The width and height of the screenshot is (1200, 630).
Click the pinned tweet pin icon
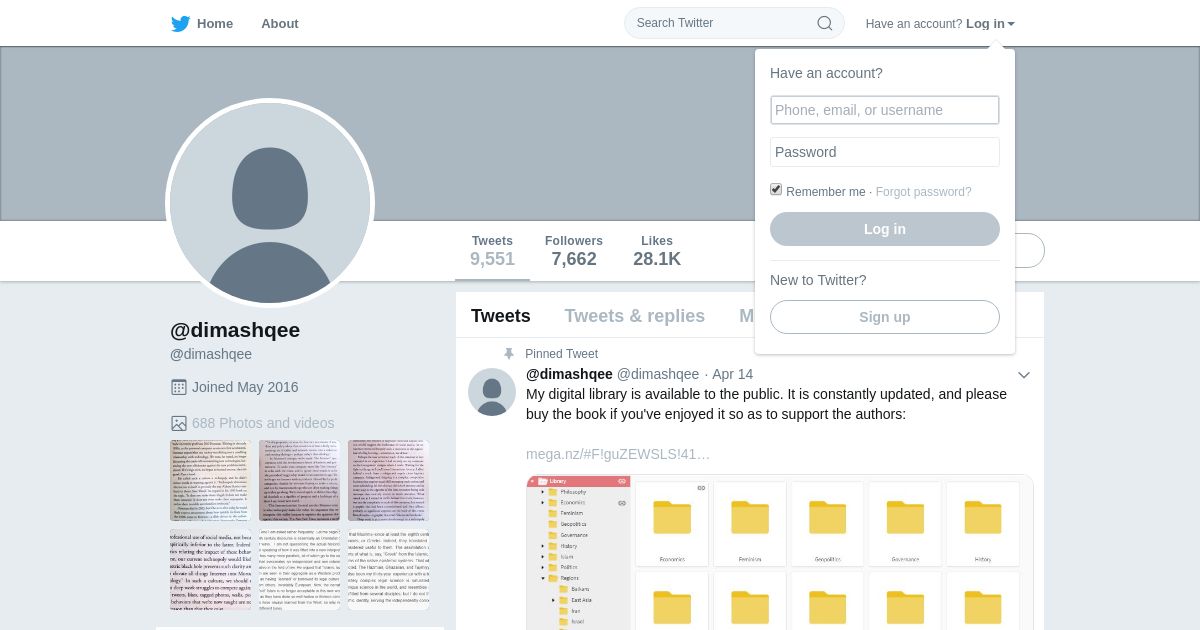pos(508,354)
